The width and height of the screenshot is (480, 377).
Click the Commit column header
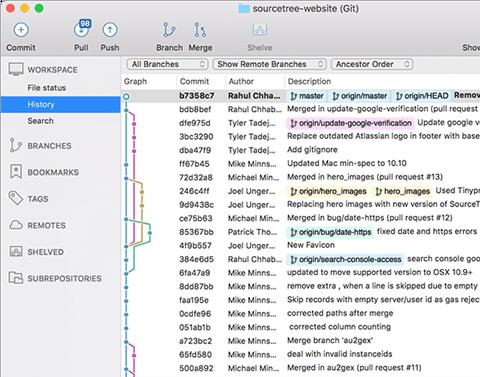pyautogui.click(x=194, y=81)
